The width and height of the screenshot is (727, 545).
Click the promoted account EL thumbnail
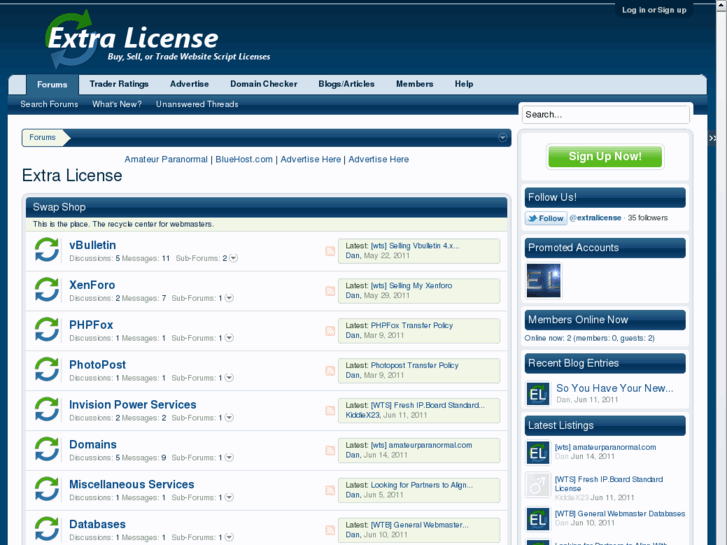pos(543,281)
